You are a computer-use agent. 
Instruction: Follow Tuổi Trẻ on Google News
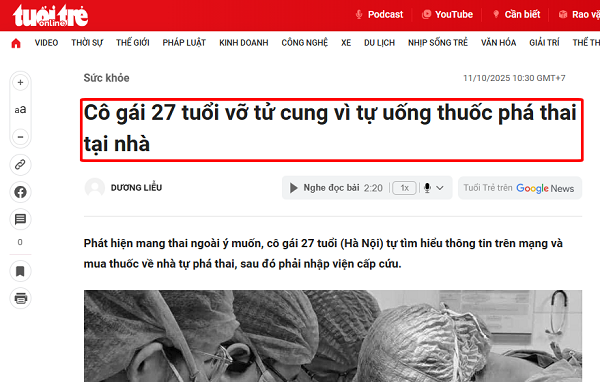[x=520, y=188]
